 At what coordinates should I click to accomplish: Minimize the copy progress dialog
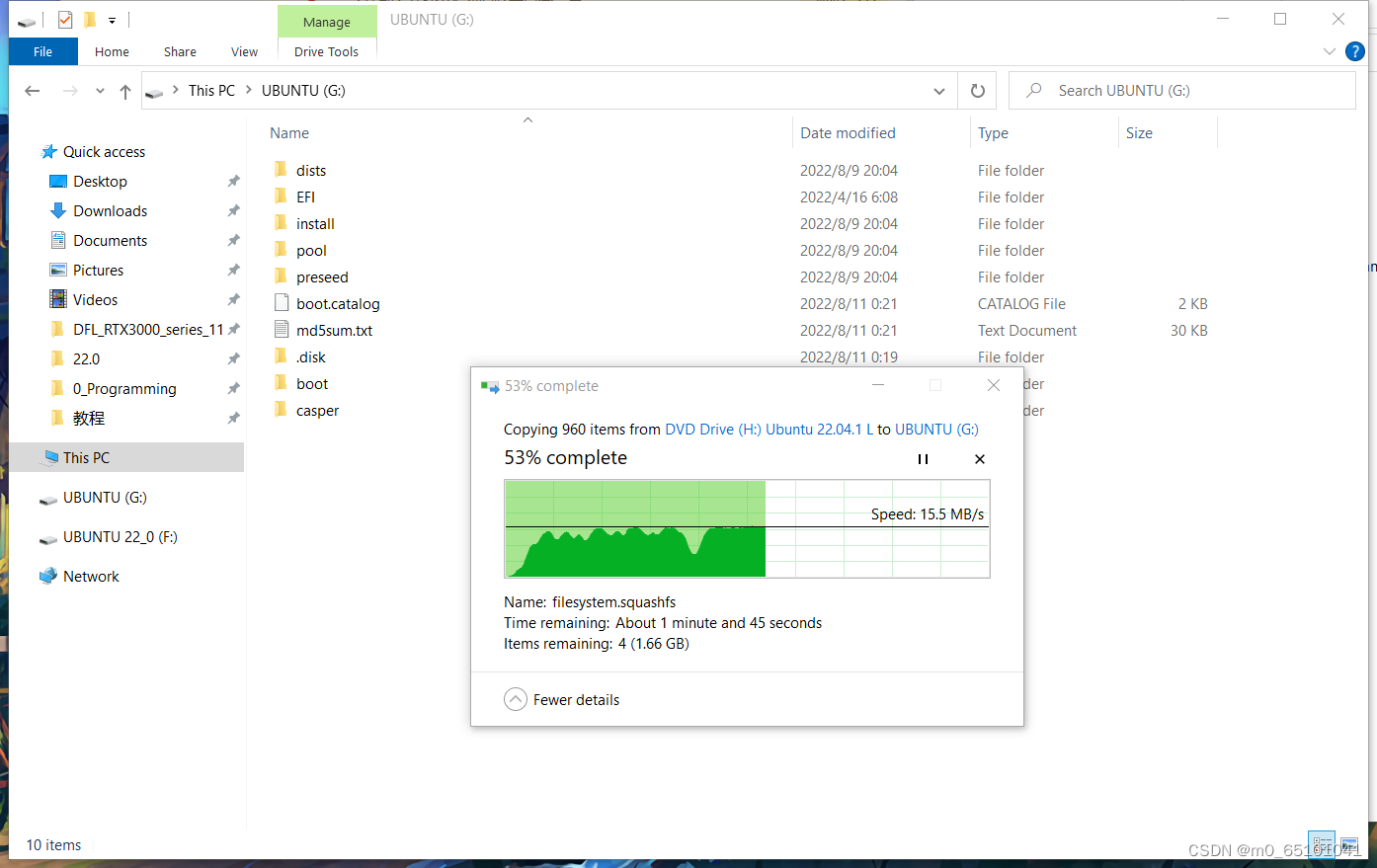(878, 385)
